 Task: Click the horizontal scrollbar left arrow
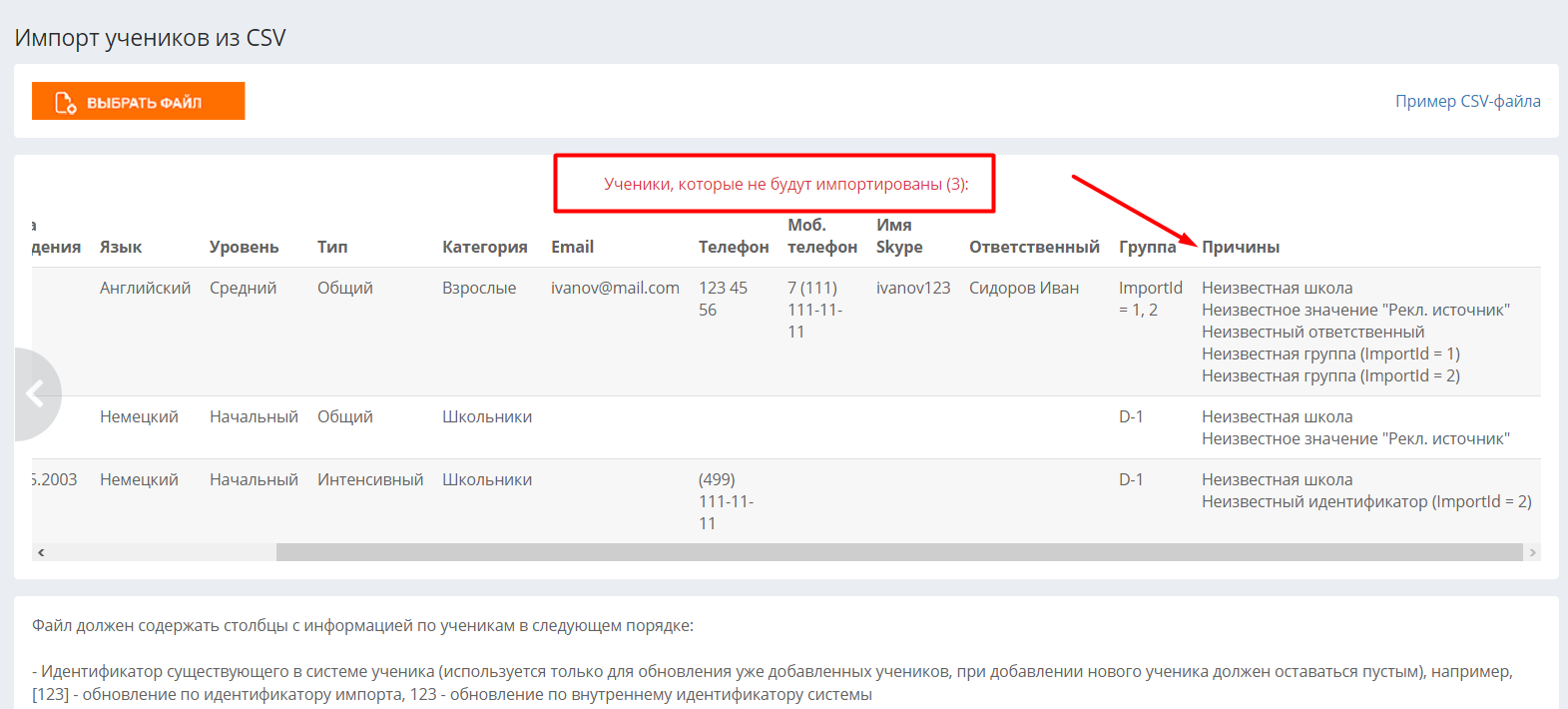pos(41,552)
